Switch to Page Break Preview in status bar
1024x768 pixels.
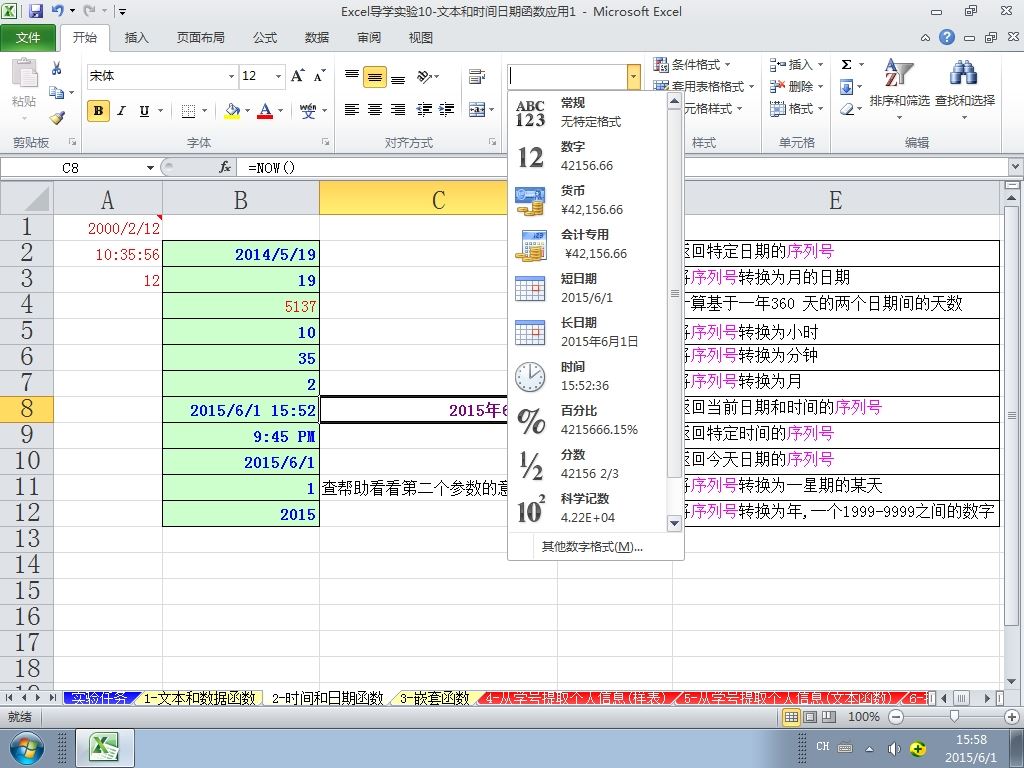tap(828, 717)
